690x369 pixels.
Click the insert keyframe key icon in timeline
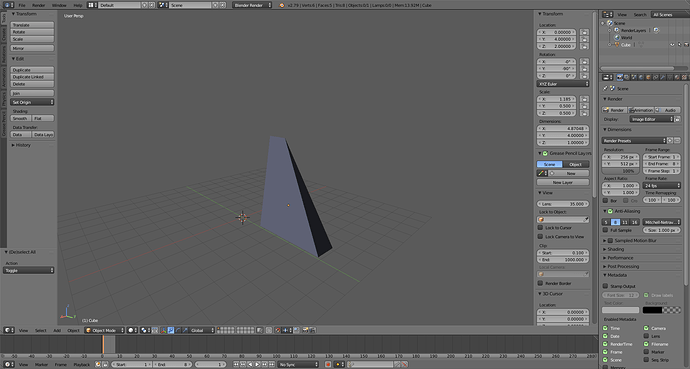pyautogui.click(x=396, y=364)
